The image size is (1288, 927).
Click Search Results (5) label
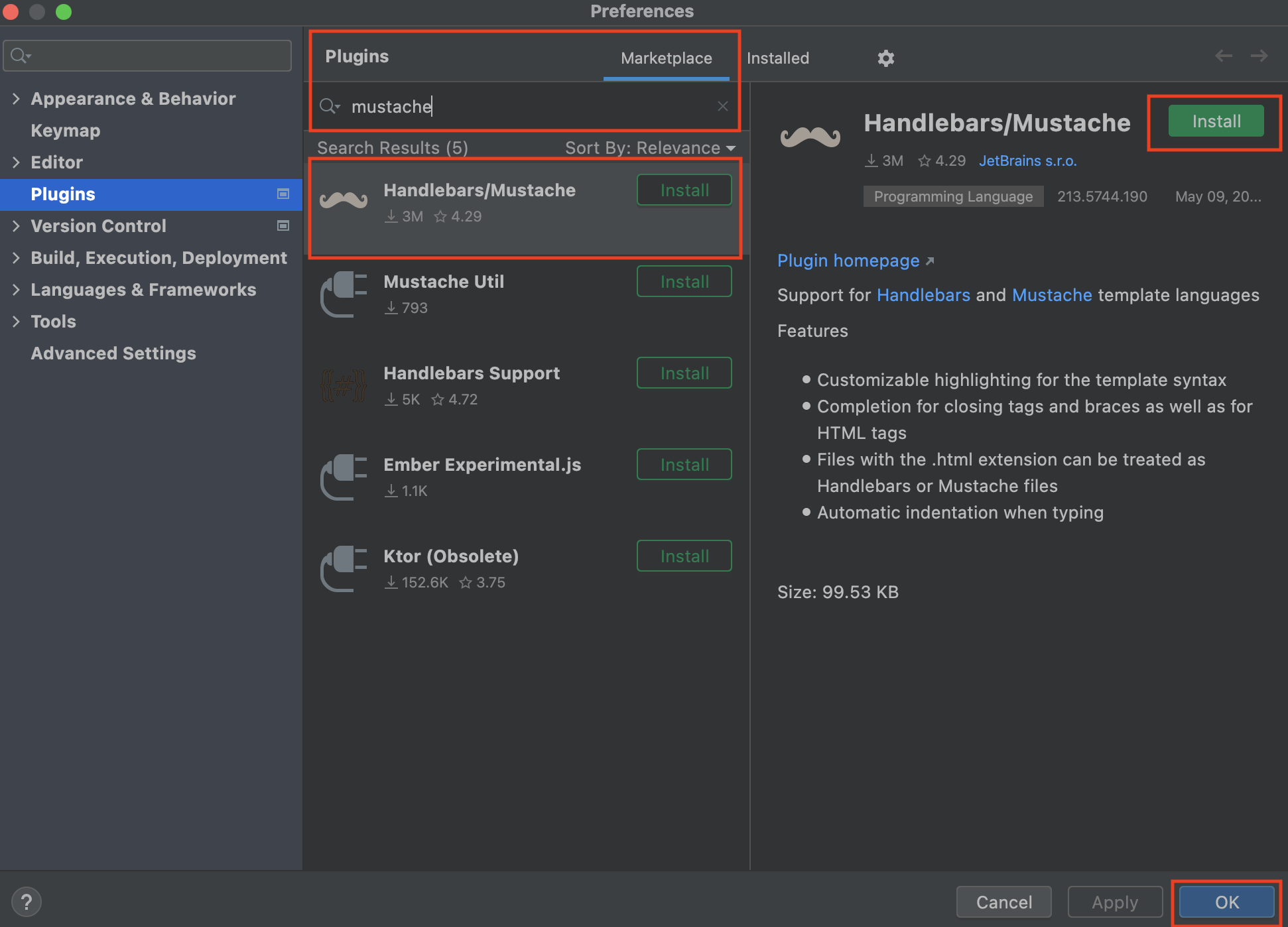[393, 148]
